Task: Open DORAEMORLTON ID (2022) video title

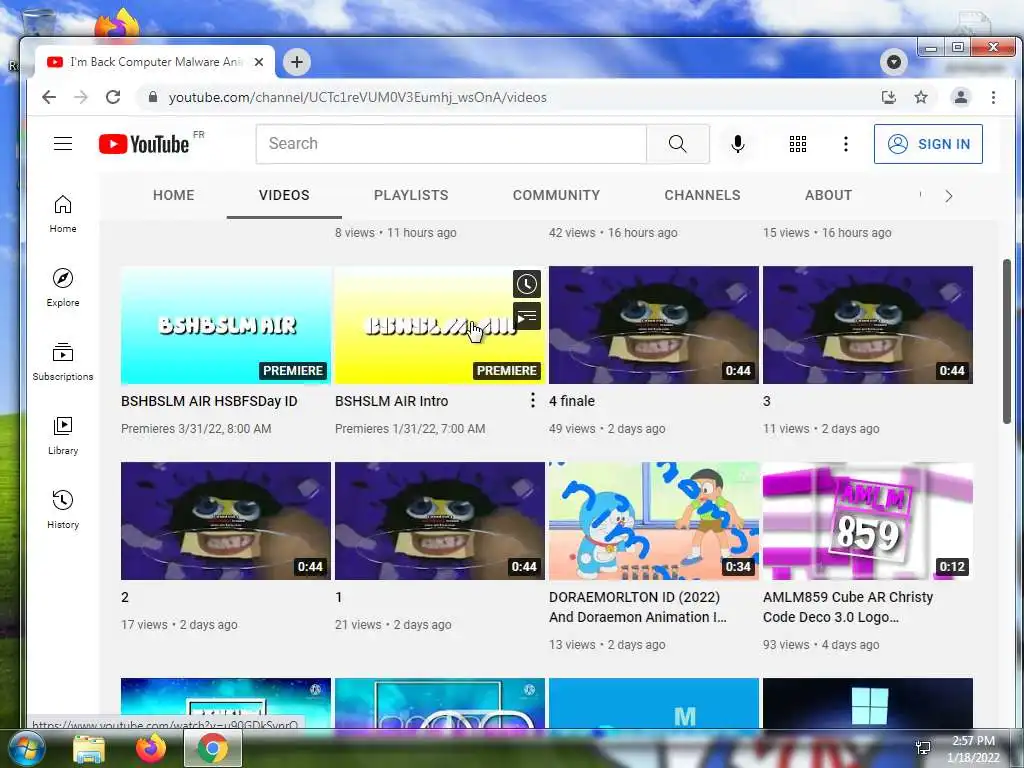Action: coord(637,607)
